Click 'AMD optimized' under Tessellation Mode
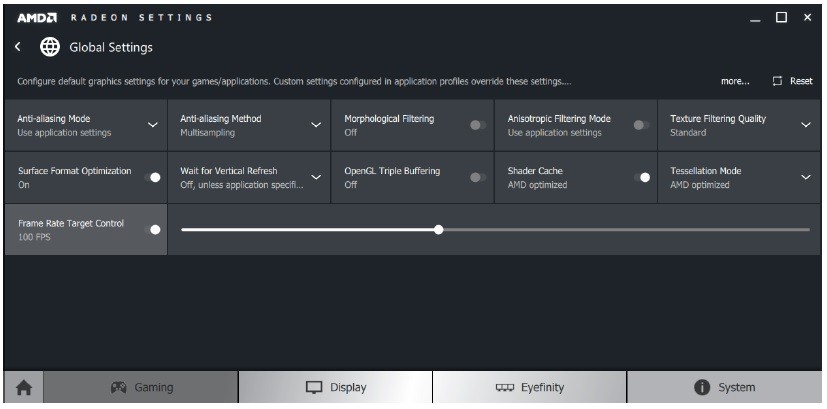This screenshot has width=827, height=409. point(699,185)
